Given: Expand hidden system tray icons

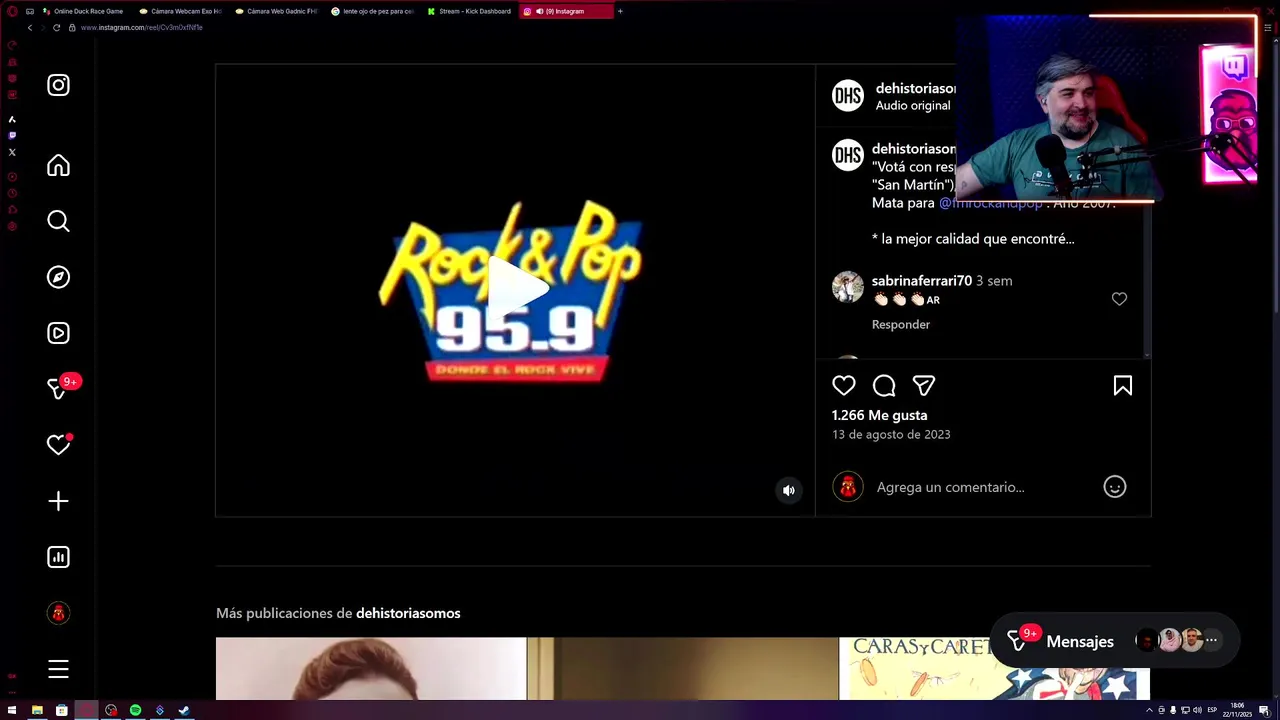Looking at the screenshot, I should pyautogui.click(x=1149, y=710).
